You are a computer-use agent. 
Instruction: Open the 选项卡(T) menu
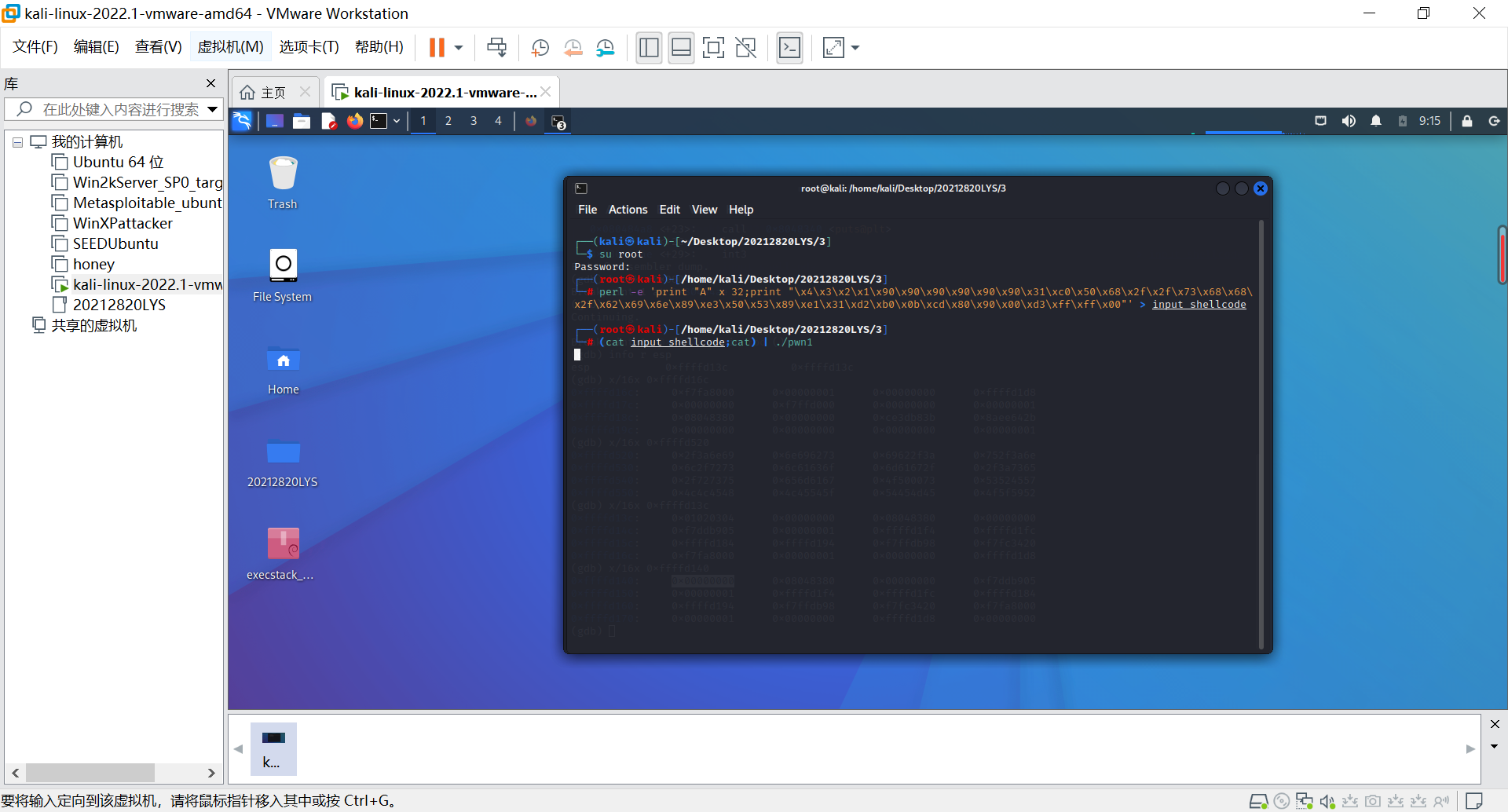pyautogui.click(x=309, y=47)
